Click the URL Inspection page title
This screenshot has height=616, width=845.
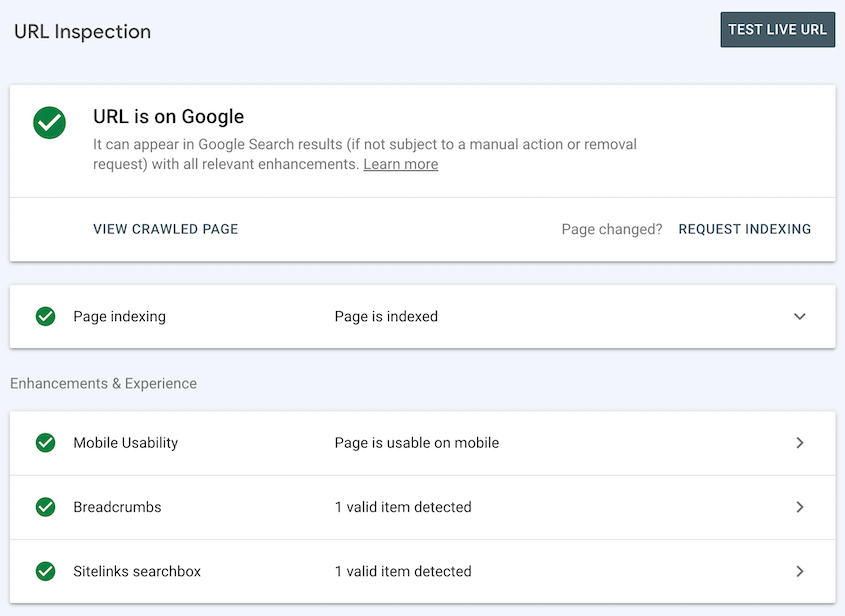tap(82, 32)
